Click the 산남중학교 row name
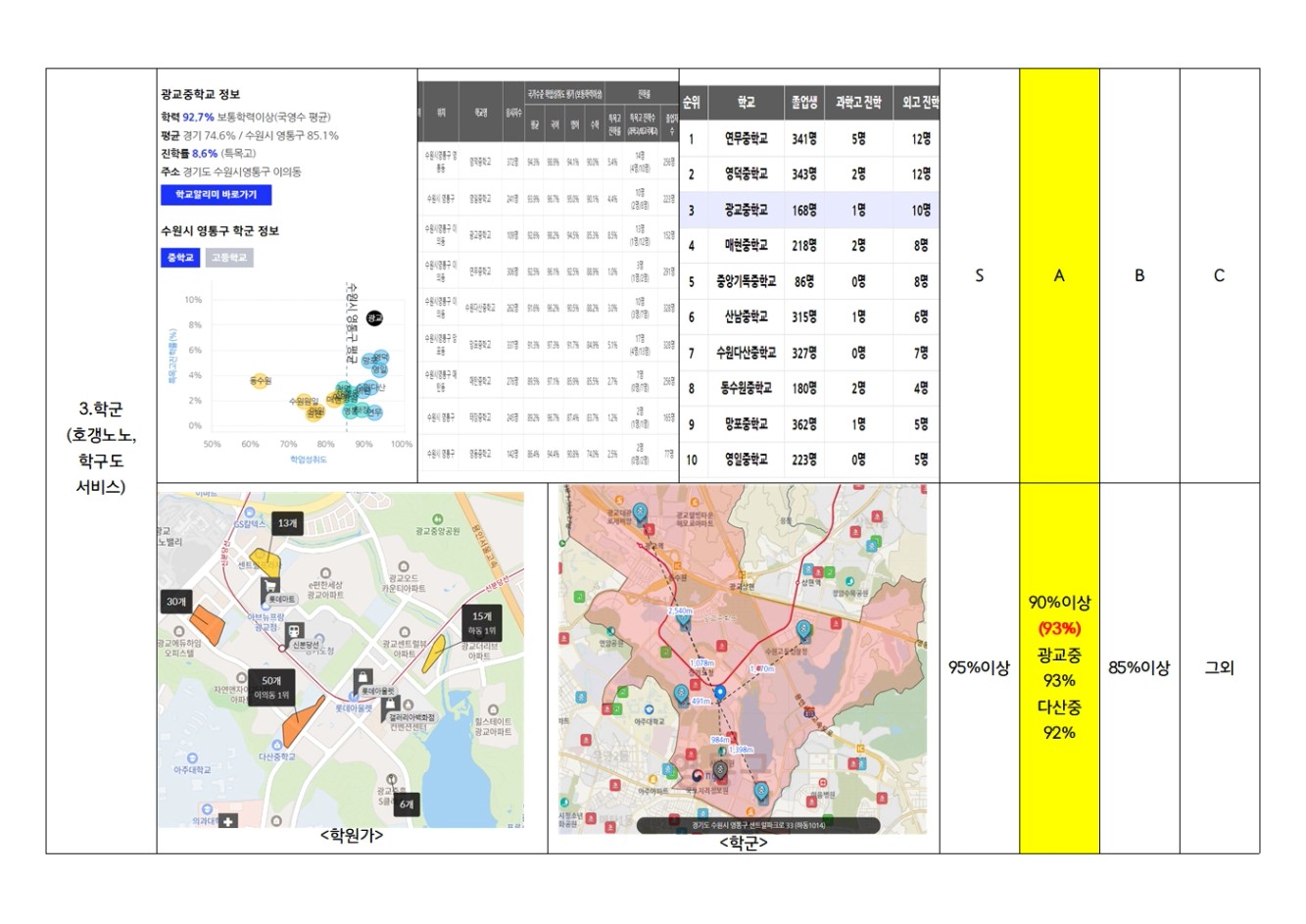The width and height of the screenshot is (1306, 924). click(x=747, y=316)
